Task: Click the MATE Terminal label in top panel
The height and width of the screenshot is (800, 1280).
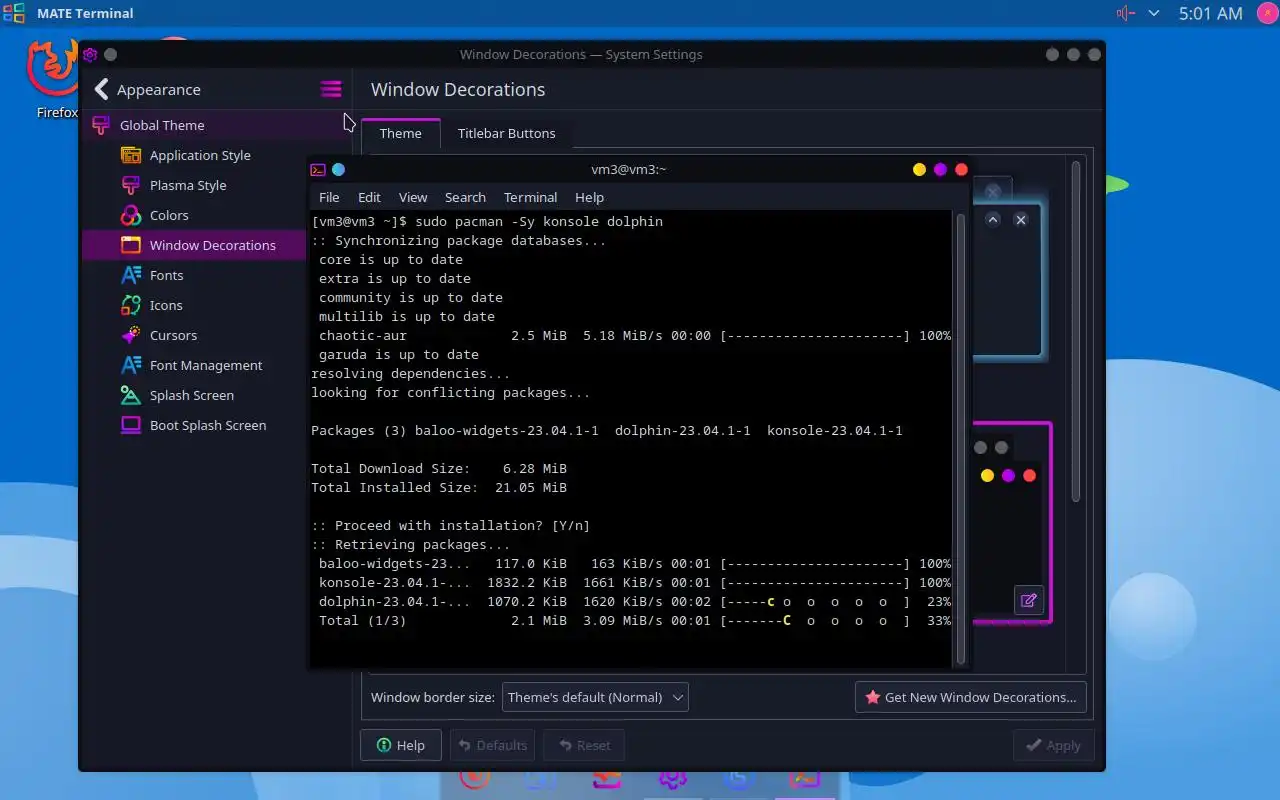Action: 85,13
